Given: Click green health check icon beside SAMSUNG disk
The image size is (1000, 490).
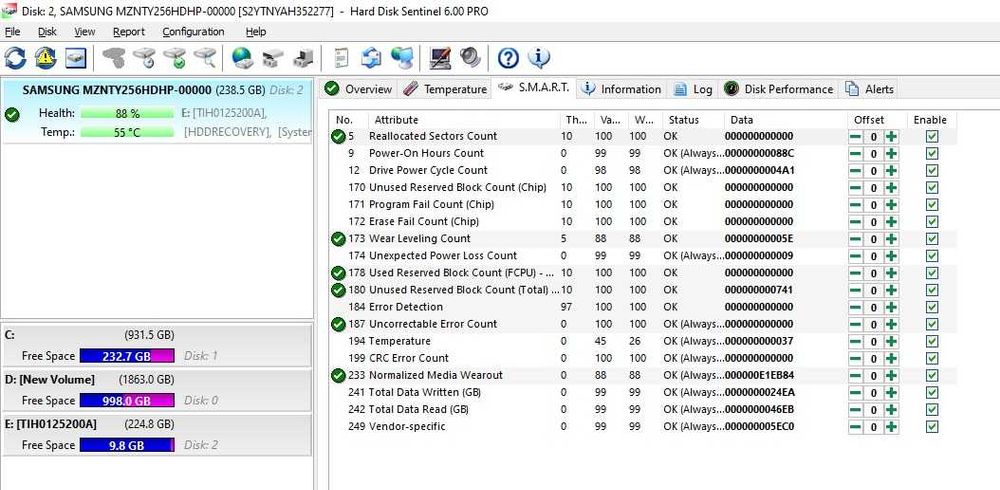Looking at the screenshot, I should [12, 115].
